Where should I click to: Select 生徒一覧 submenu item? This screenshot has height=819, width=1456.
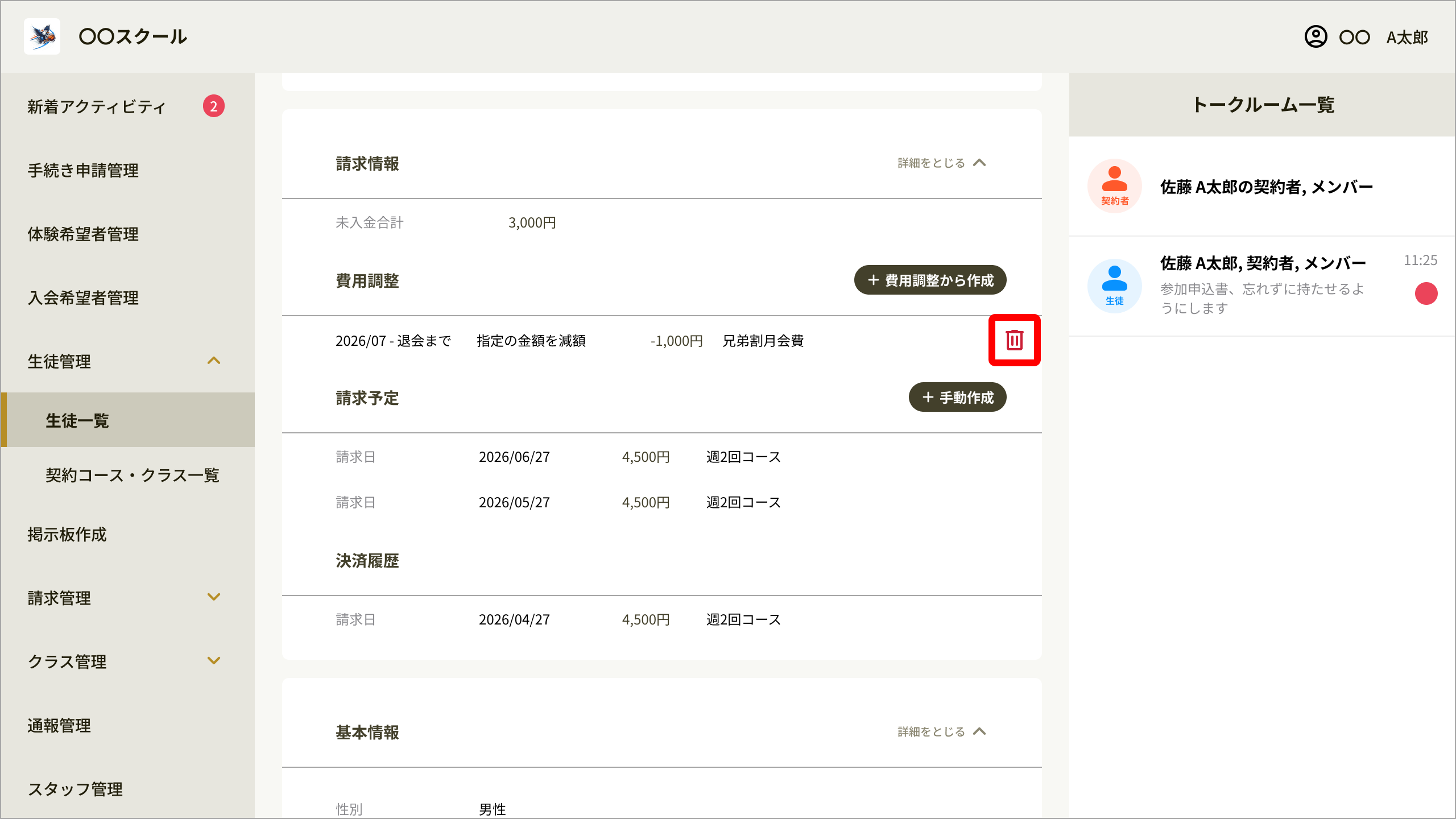tap(128, 420)
